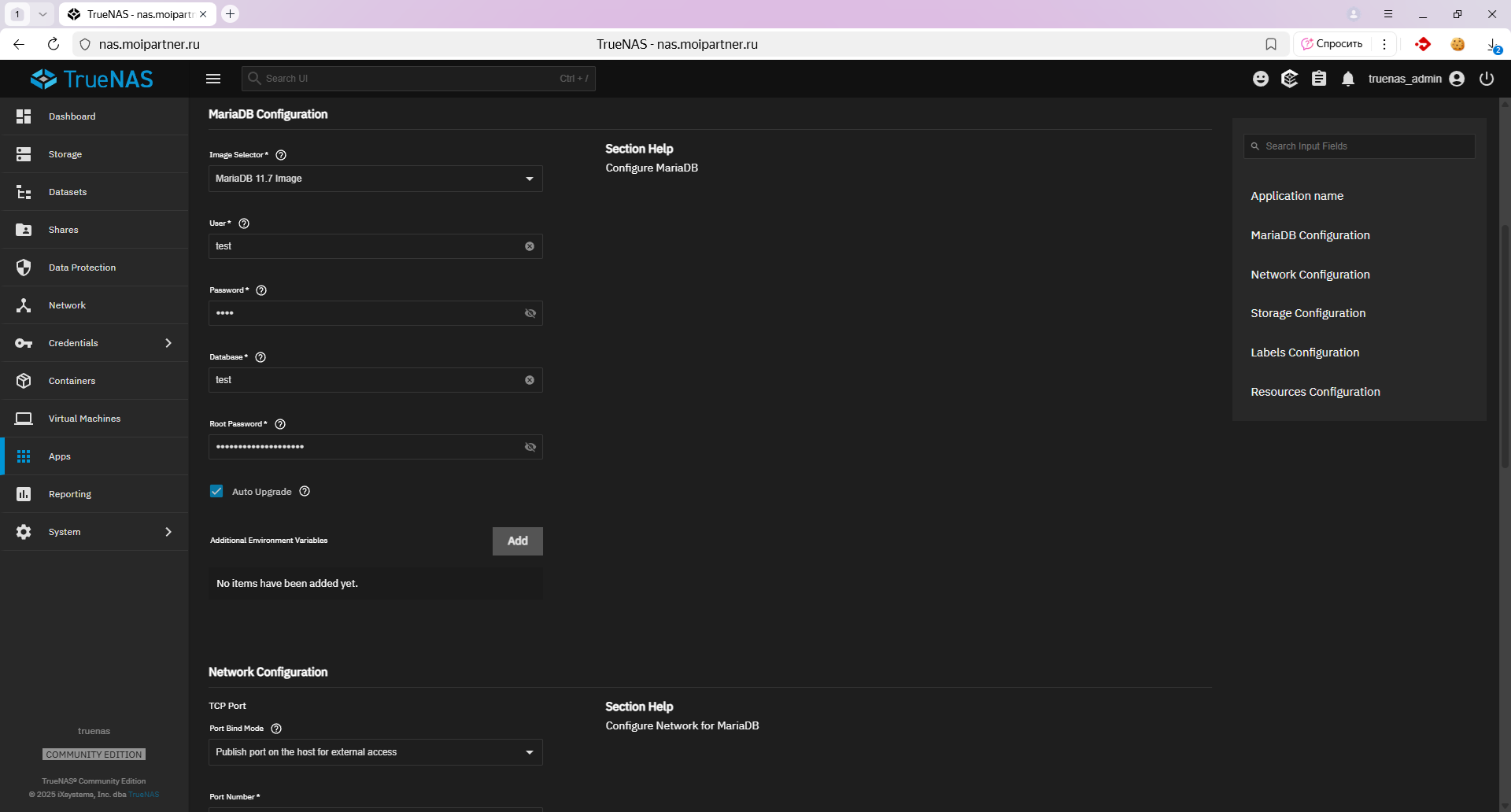
Task: Open Storage in the sidebar
Action: pos(65,154)
